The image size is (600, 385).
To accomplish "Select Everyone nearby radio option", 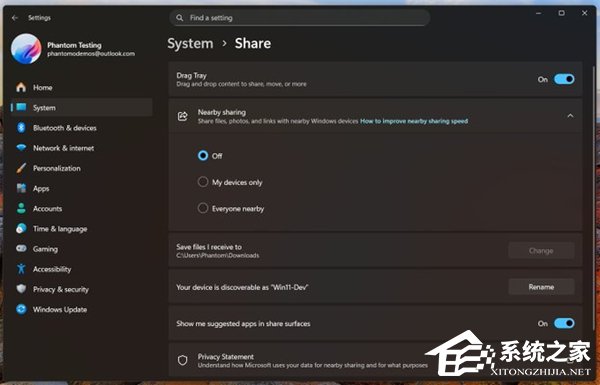I will (x=203, y=208).
